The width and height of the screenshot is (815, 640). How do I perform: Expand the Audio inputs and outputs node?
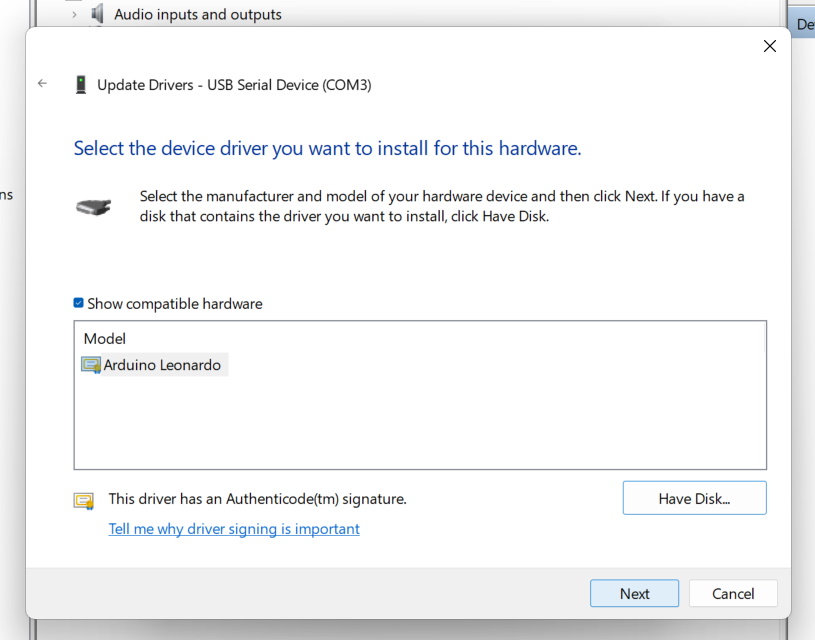pos(74,15)
